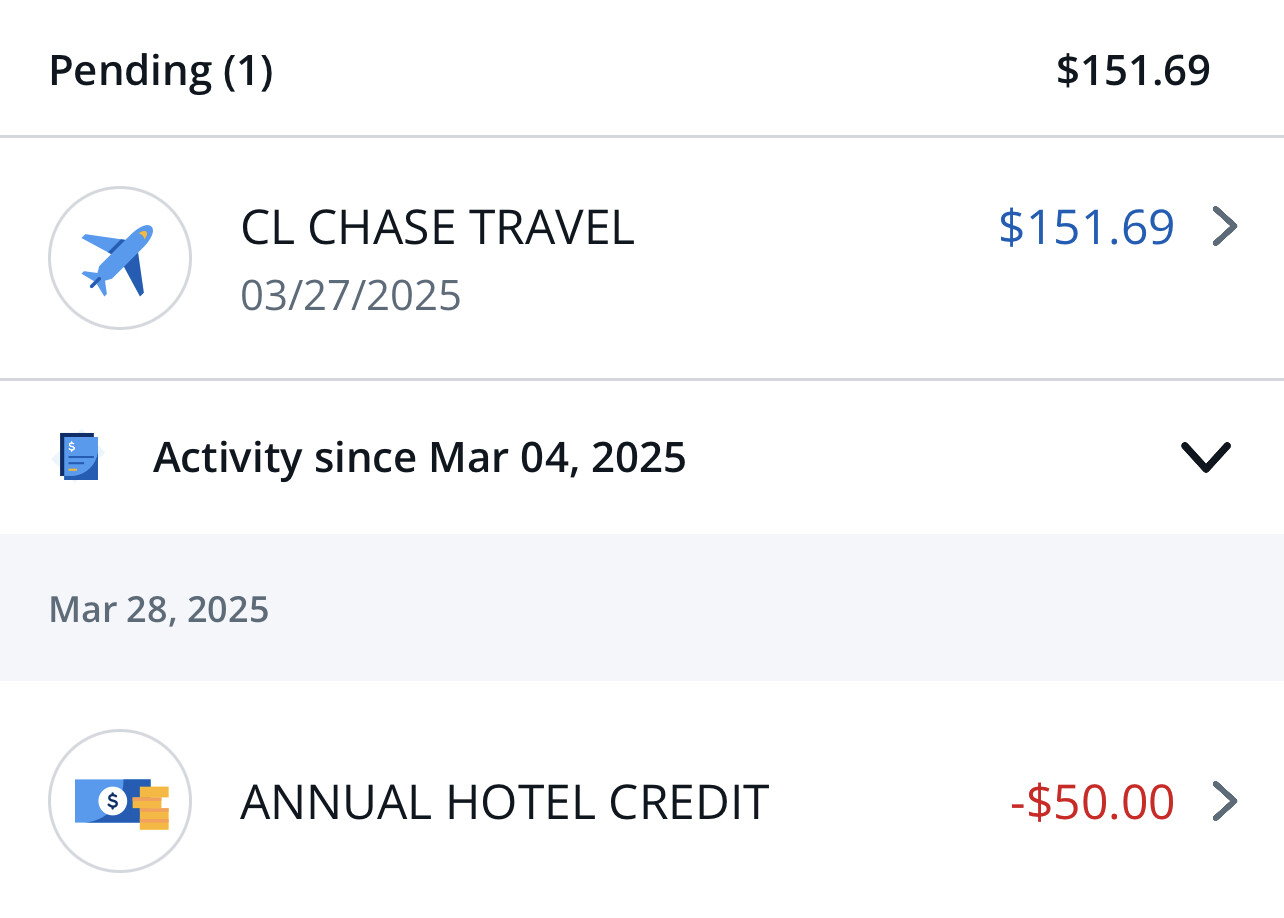Select the money and coins credit icon
The image size is (1284, 918).
[119, 801]
